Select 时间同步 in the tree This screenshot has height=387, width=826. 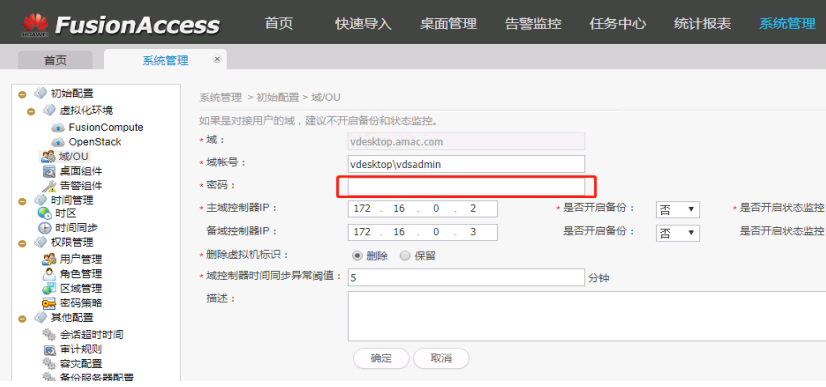[76, 228]
